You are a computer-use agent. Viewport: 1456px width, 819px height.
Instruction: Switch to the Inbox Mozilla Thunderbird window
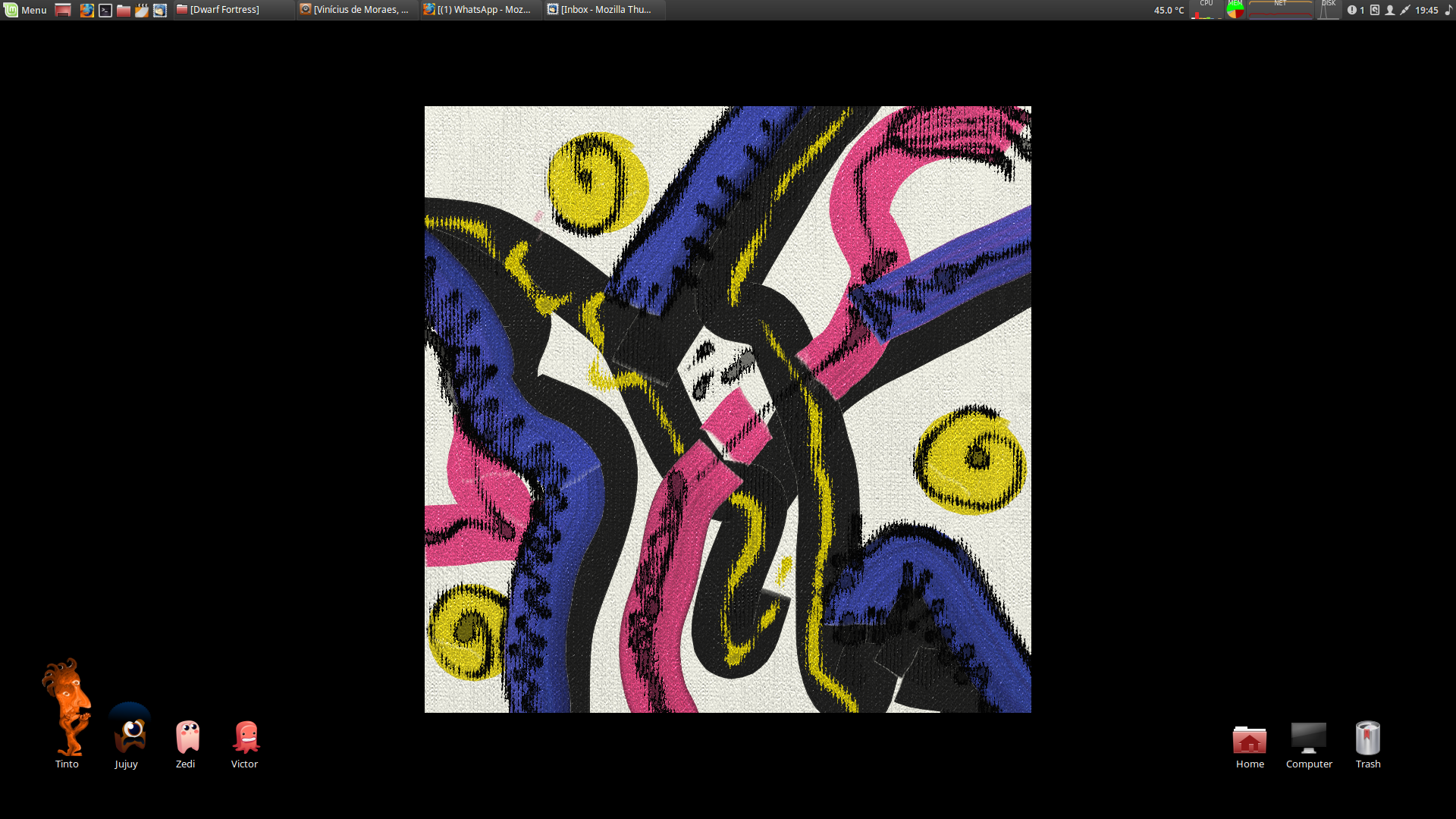[604, 10]
